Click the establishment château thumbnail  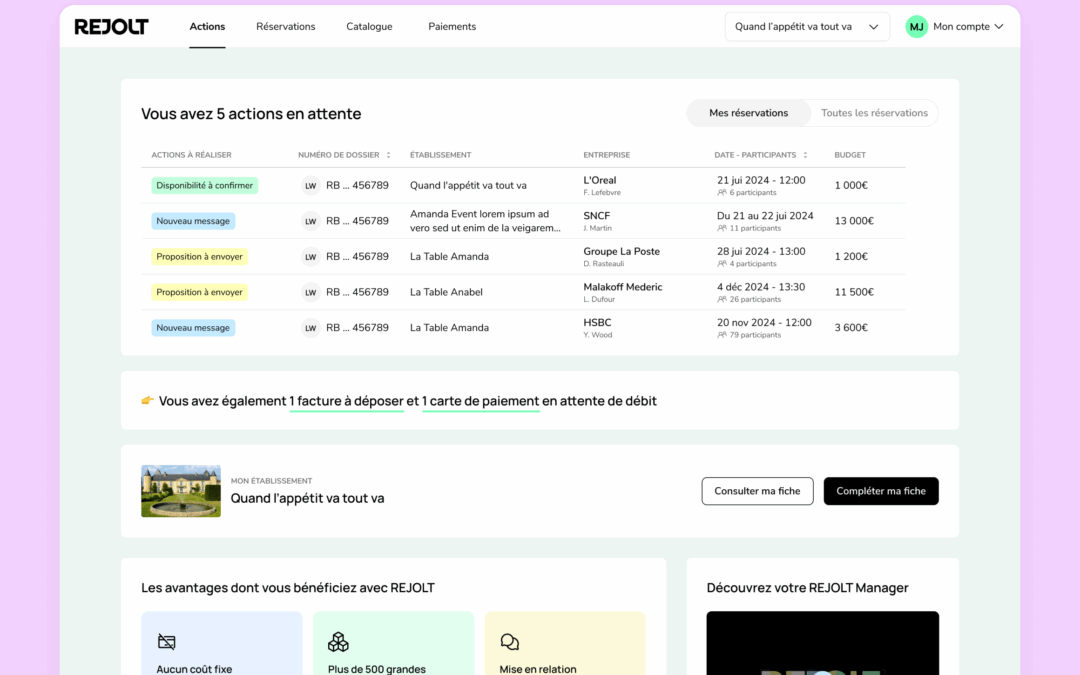pos(181,491)
